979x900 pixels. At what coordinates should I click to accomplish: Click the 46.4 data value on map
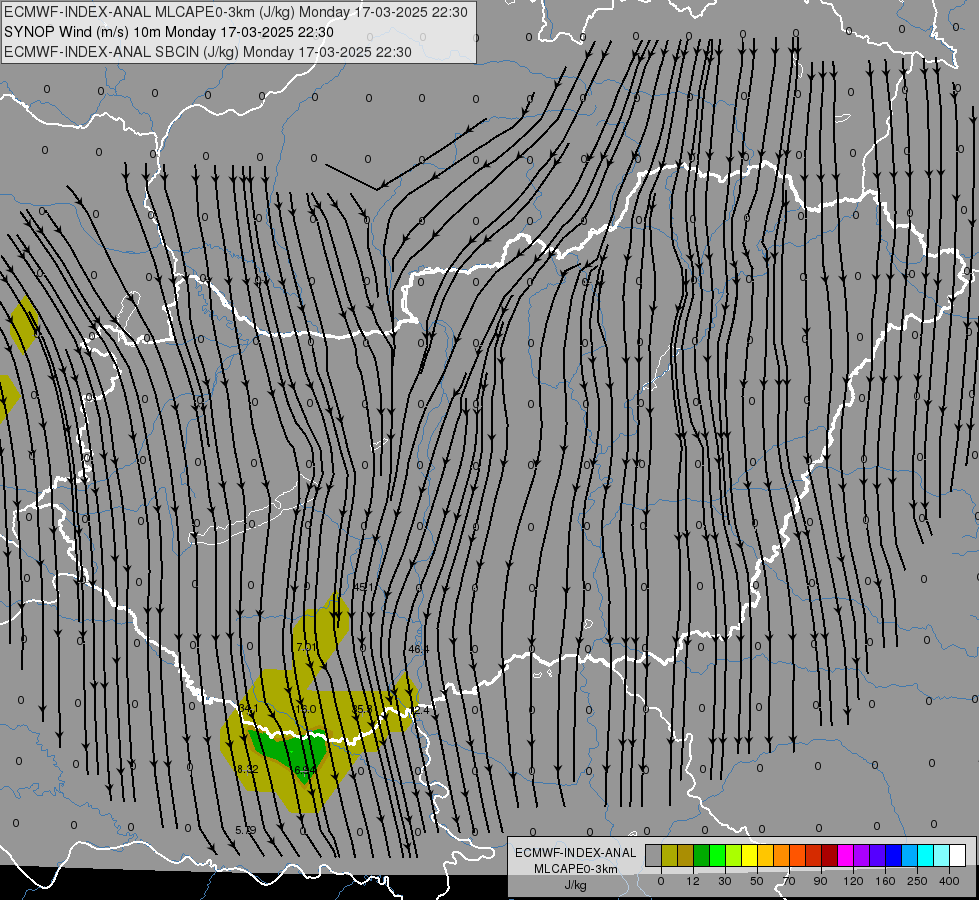418,649
